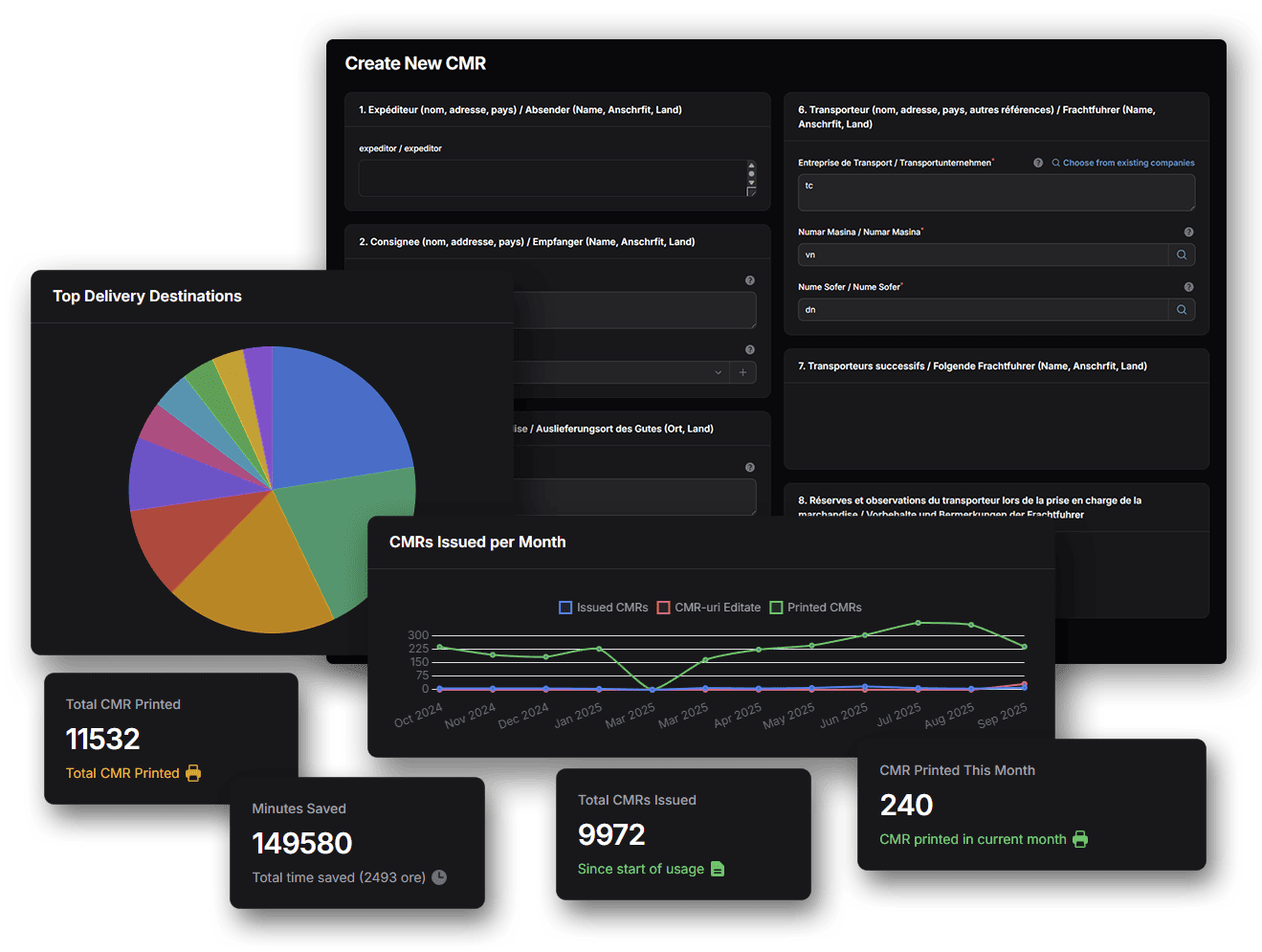Click the clock icon next to total time saved
The width and height of the screenshot is (1262, 952).
coord(438,876)
